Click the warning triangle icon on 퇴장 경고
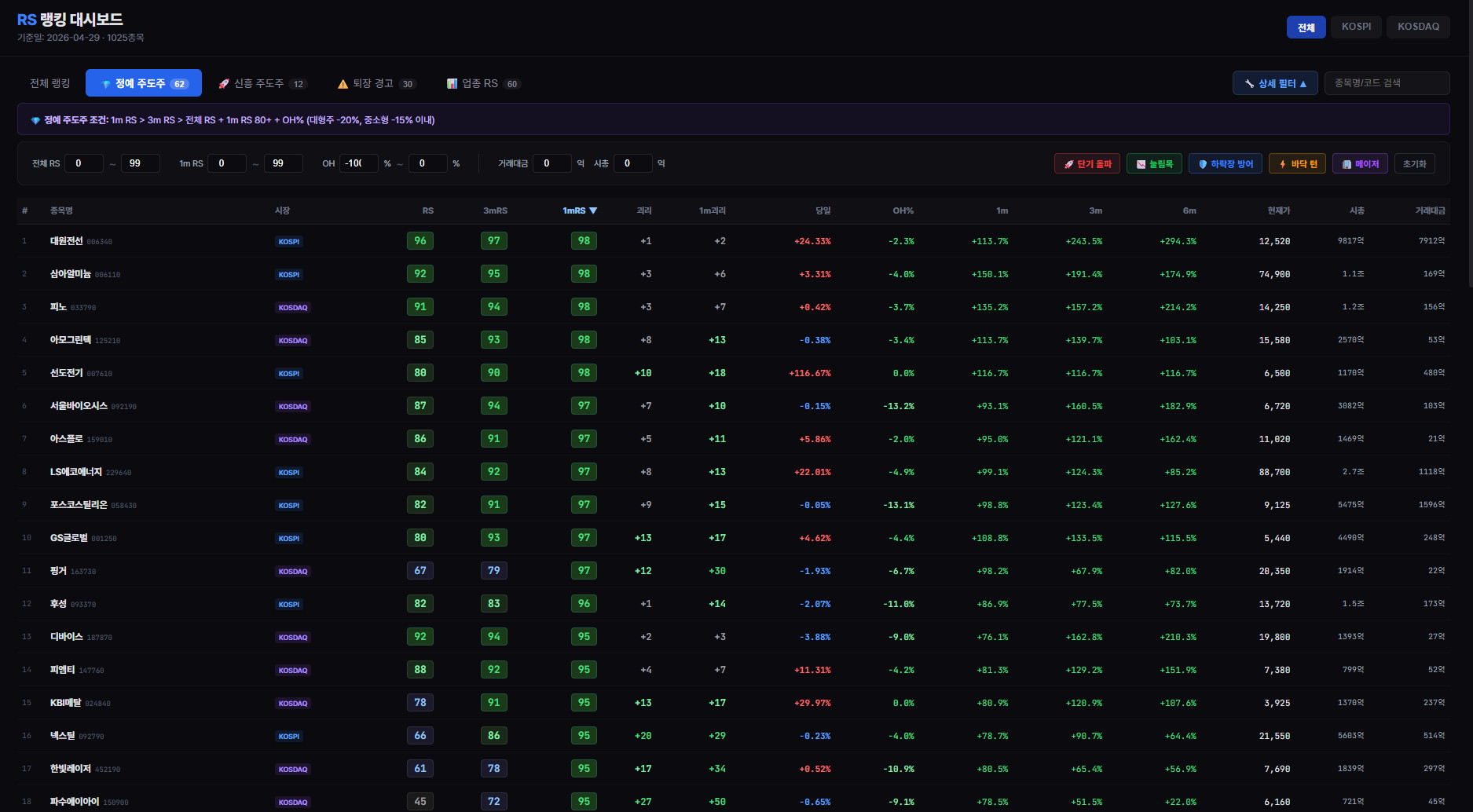The height and width of the screenshot is (812, 1473). [343, 84]
